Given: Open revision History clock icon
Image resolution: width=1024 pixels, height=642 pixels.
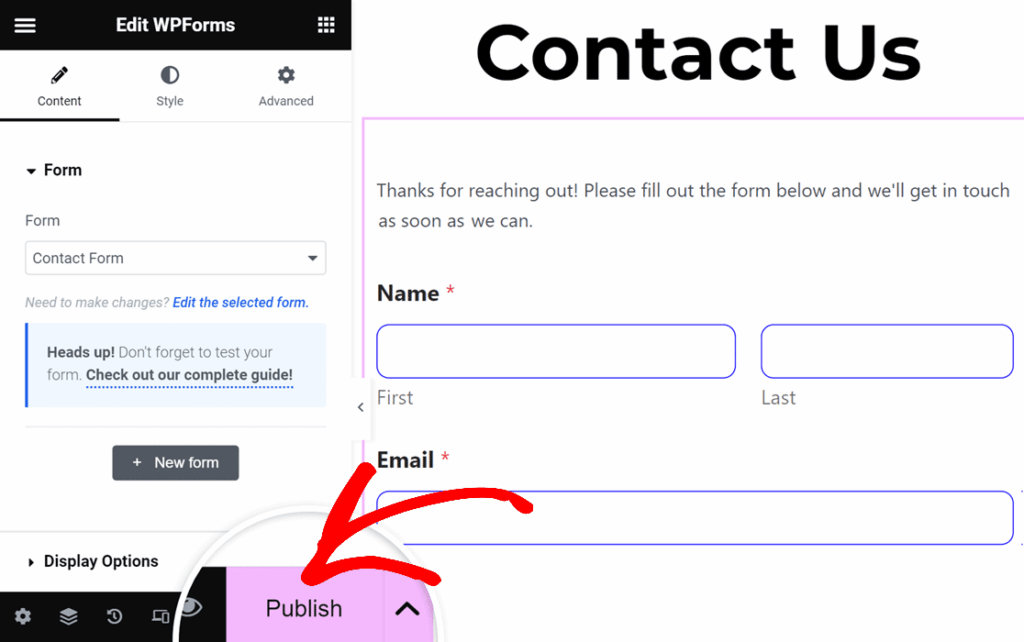Looking at the screenshot, I should pyautogui.click(x=113, y=617).
